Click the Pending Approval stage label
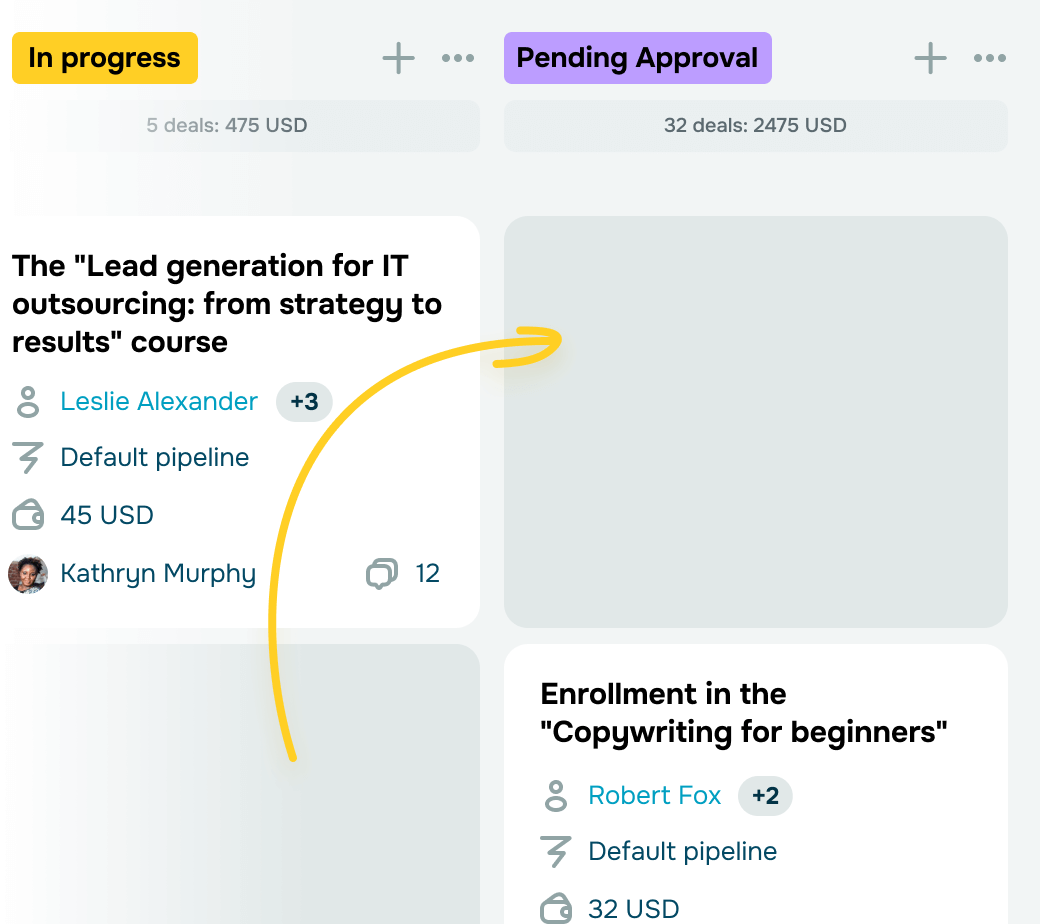 point(637,58)
